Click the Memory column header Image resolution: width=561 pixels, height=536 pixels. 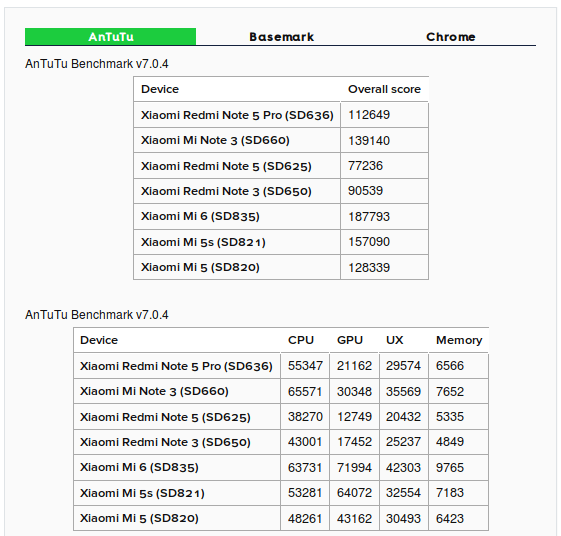coord(459,340)
